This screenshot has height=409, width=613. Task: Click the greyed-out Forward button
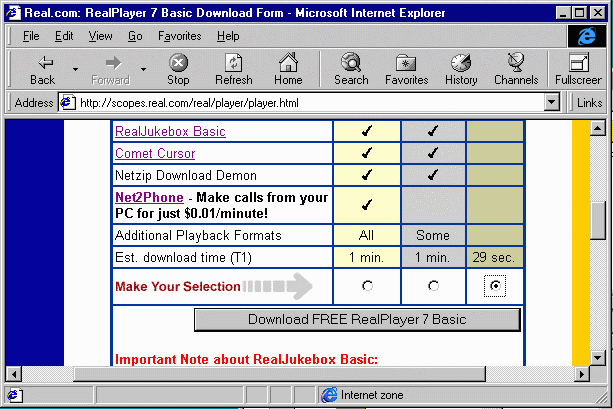tap(110, 70)
